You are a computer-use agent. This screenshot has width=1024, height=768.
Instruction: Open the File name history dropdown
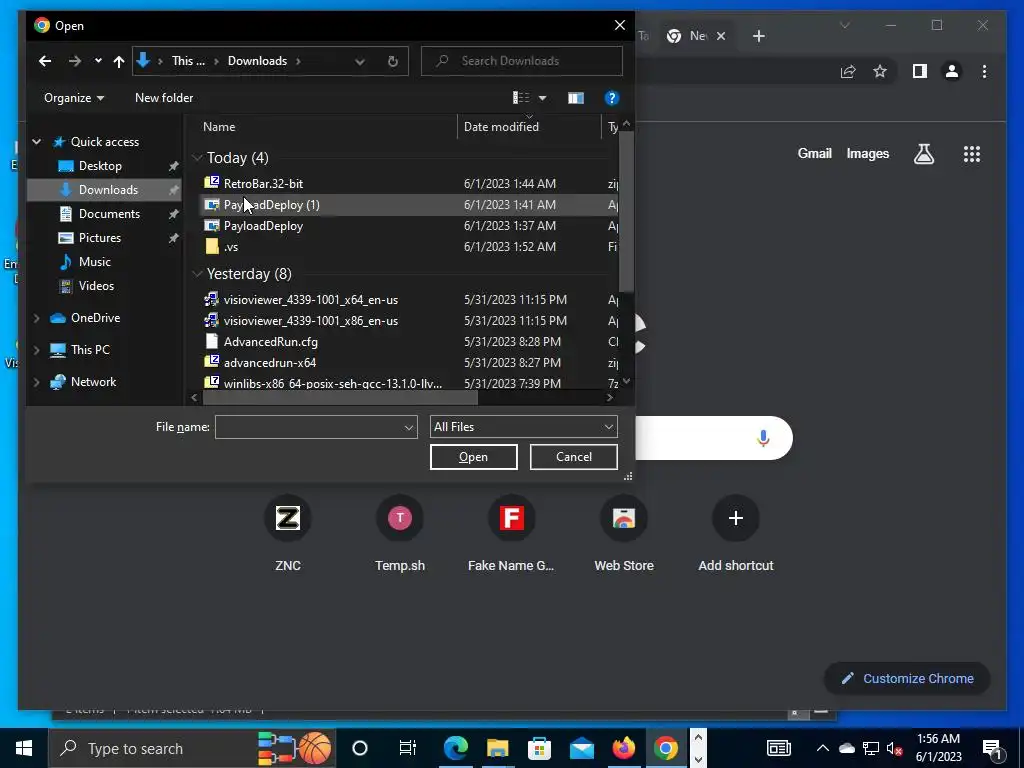pos(409,427)
